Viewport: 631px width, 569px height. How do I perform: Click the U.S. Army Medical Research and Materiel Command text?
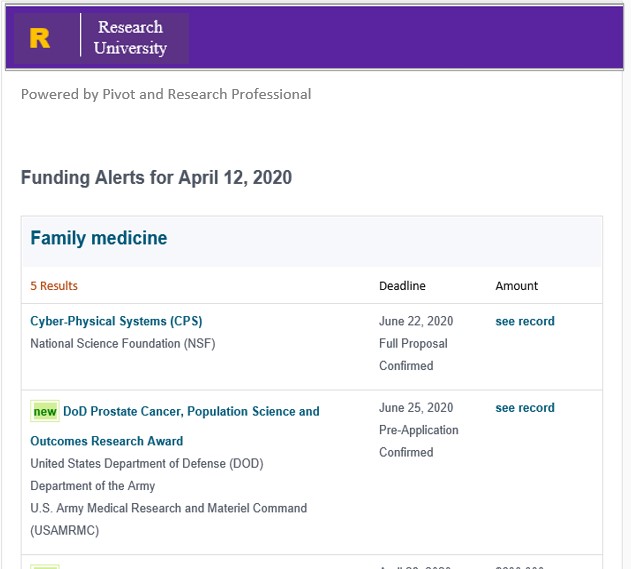coord(168,508)
